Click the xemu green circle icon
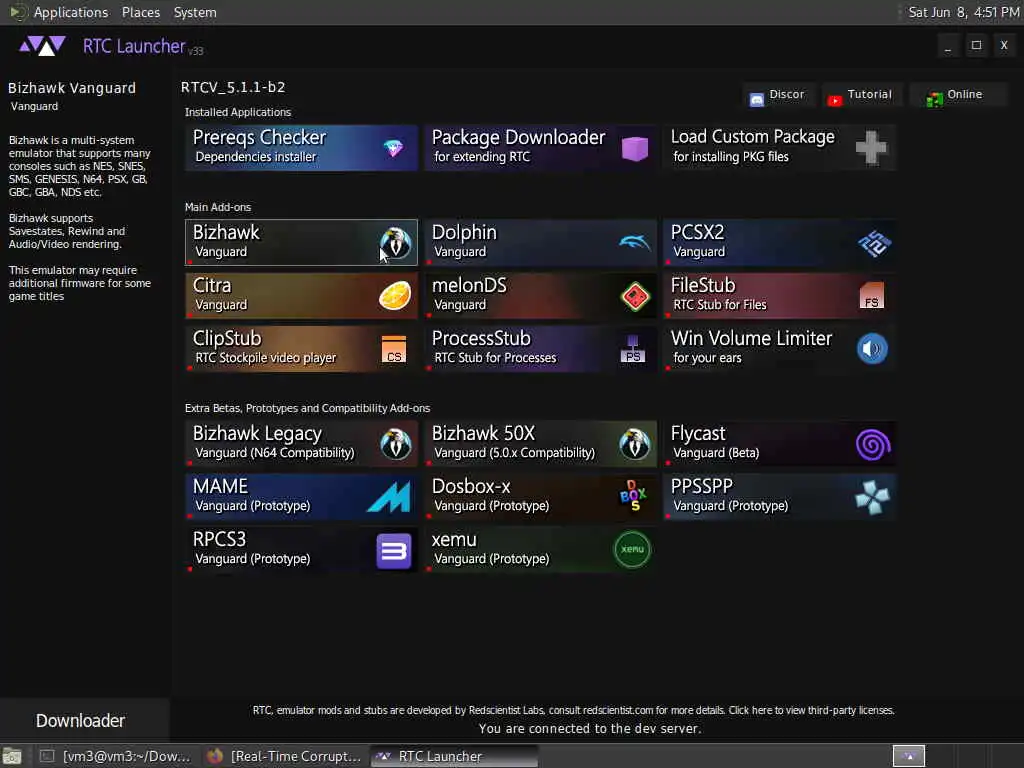 [x=632, y=550]
